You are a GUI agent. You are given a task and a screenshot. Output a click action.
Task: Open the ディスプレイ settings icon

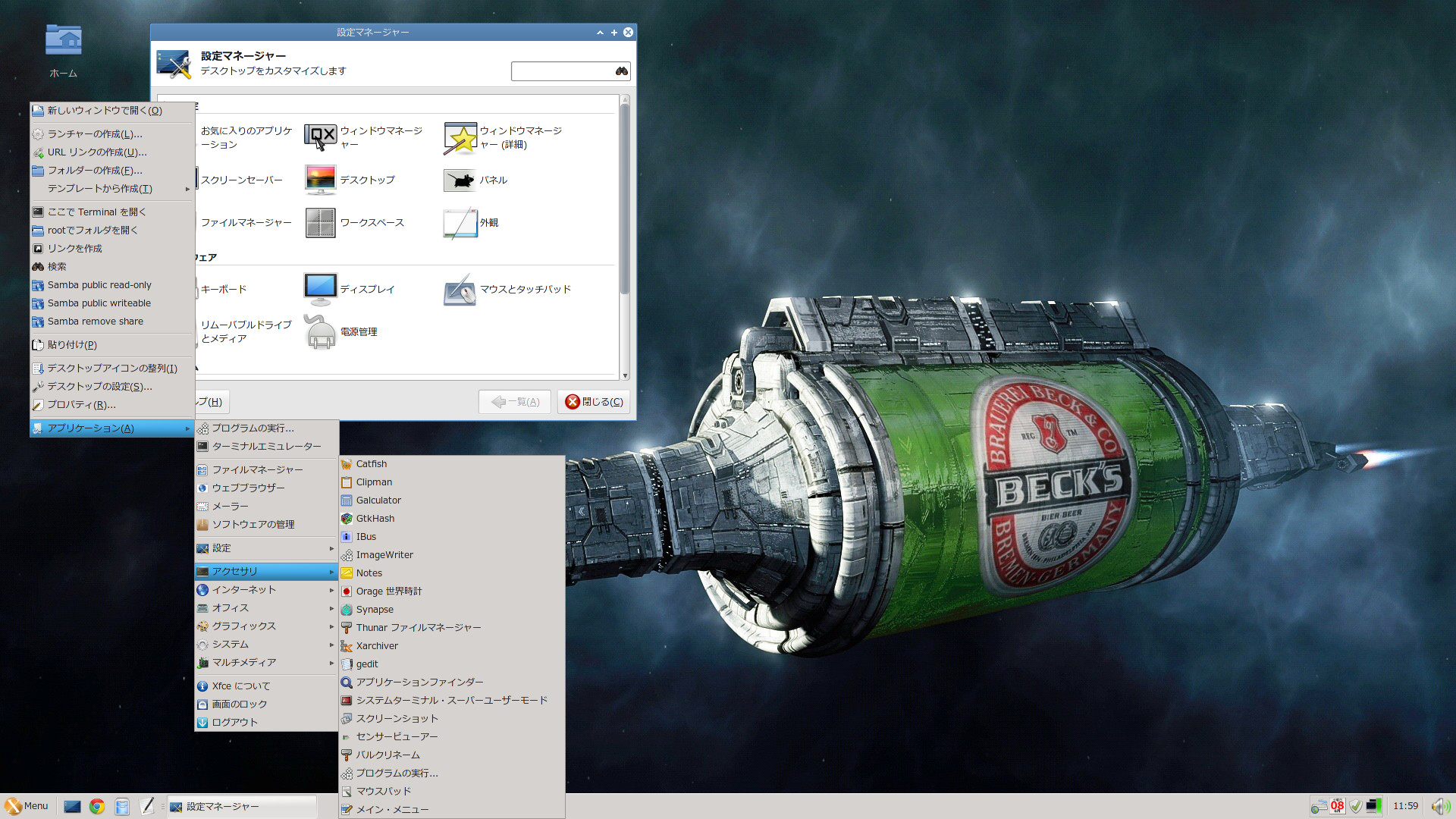point(320,289)
